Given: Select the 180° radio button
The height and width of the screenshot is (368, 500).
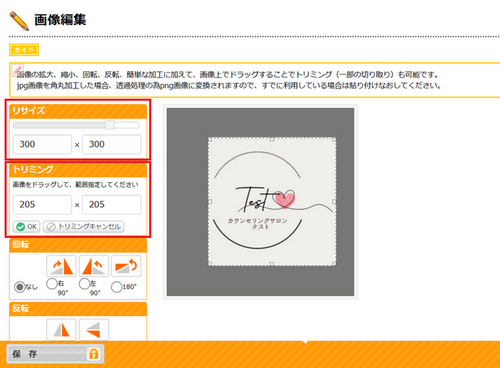Looking at the screenshot, I should (116, 287).
